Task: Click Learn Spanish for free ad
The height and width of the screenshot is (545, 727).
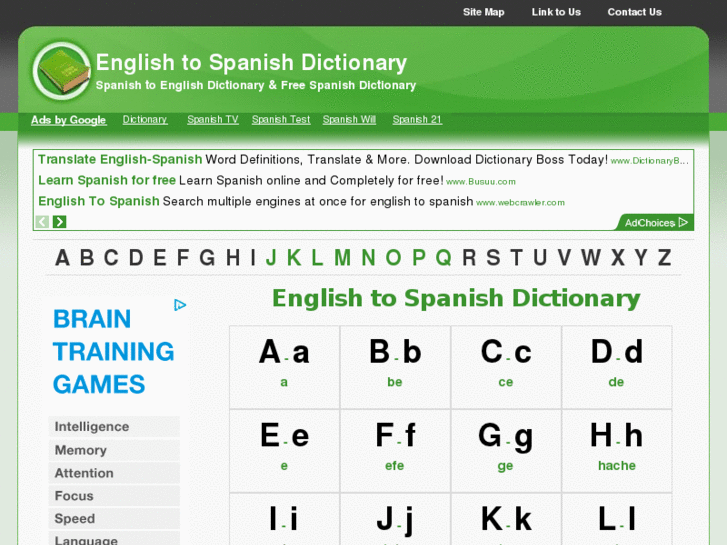Action: [x=107, y=180]
